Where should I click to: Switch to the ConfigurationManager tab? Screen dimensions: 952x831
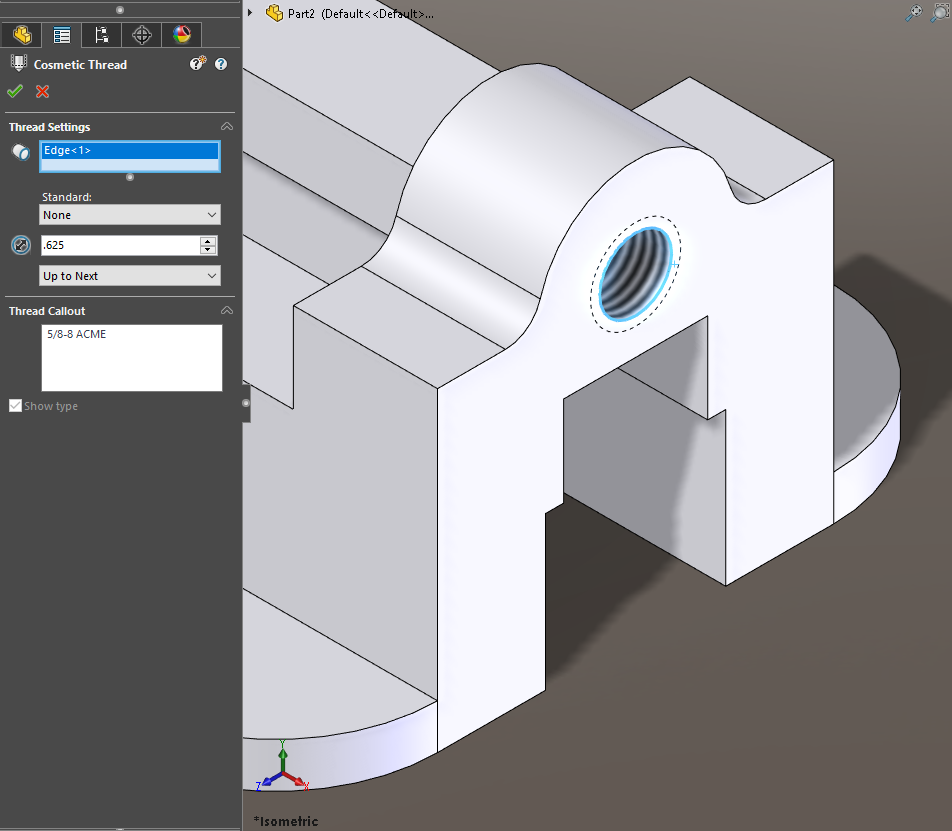click(x=101, y=35)
